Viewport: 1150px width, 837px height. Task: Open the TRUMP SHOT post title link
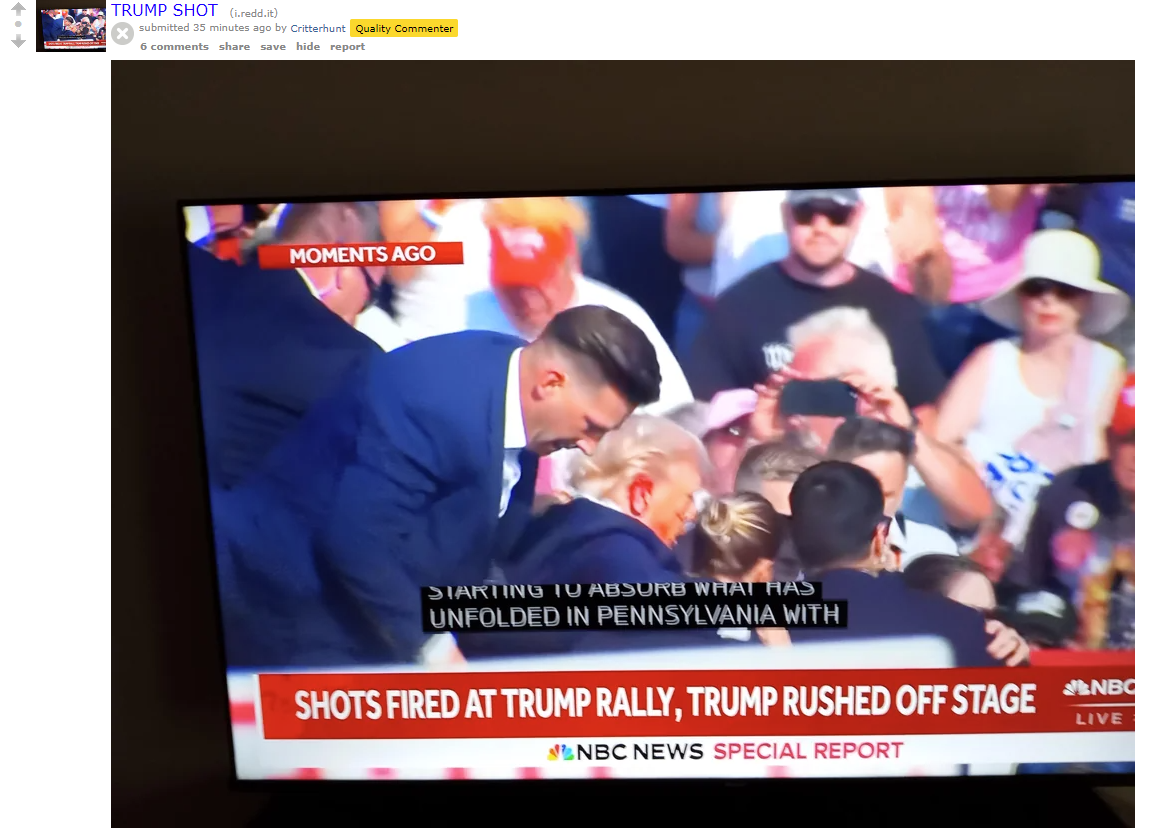164,10
